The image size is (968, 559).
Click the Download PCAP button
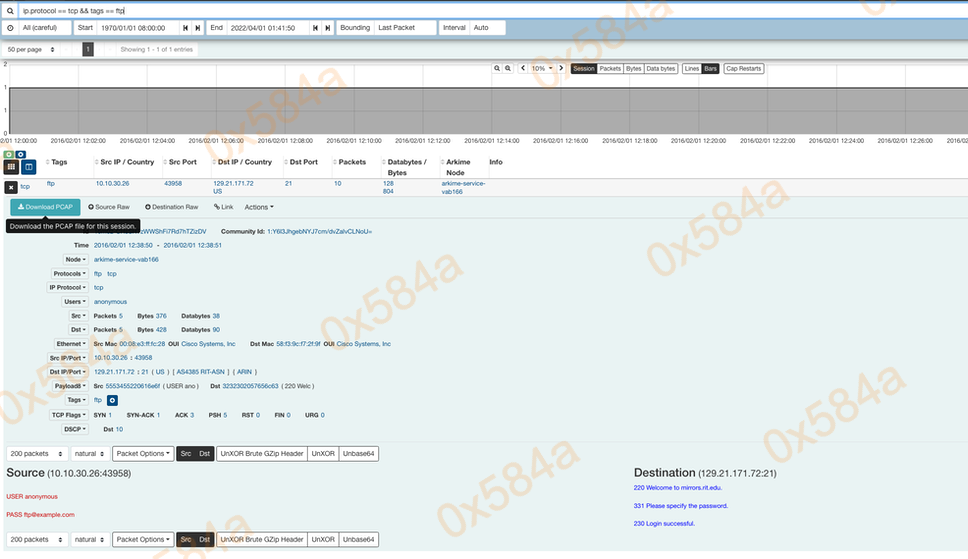(x=45, y=207)
